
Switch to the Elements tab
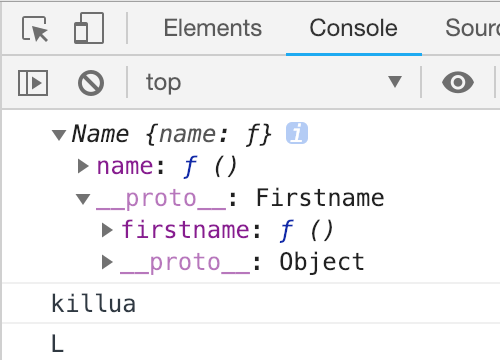[213, 28]
